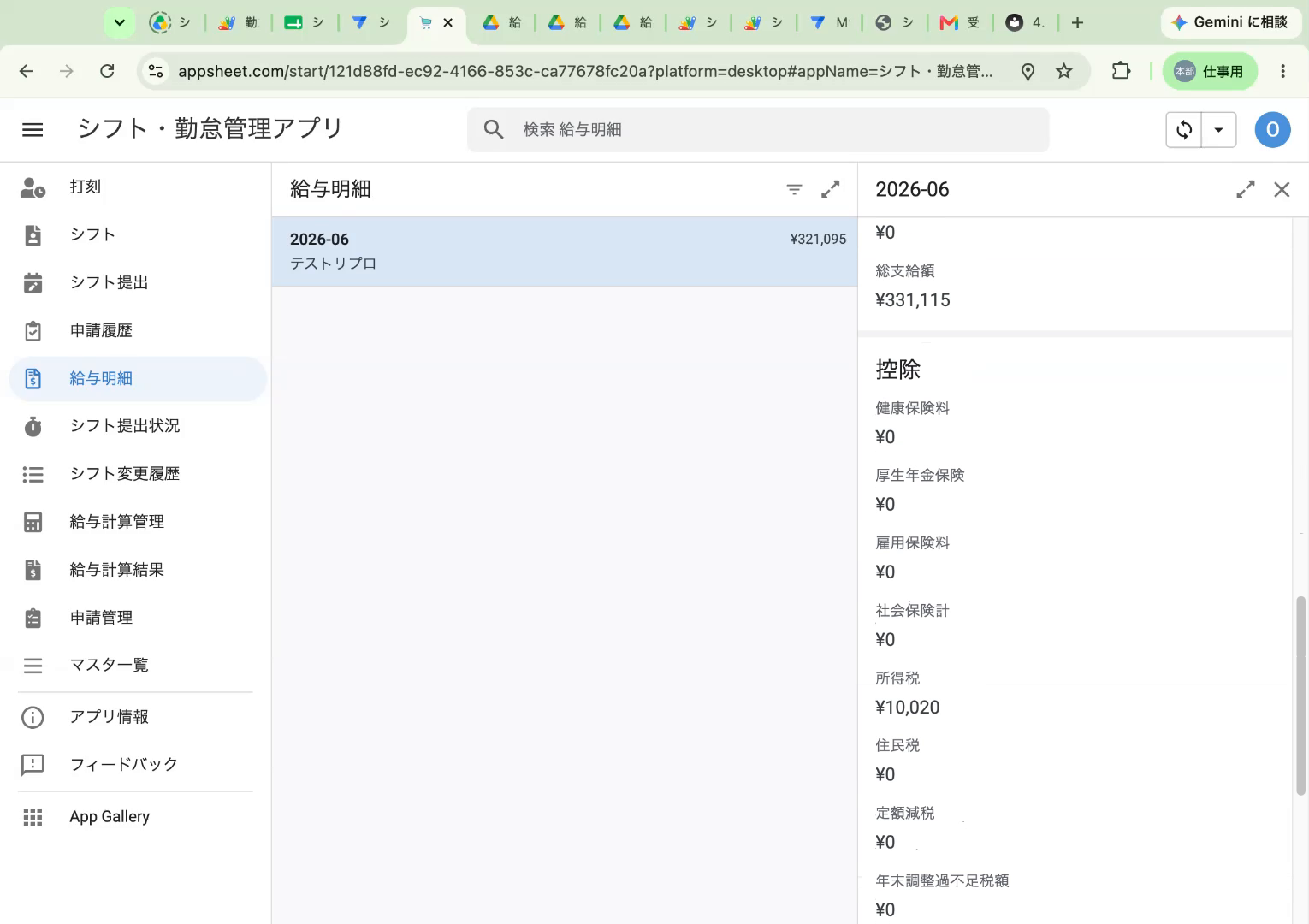Image resolution: width=1309 pixels, height=924 pixels.
Task: Click the 控除 section heading
Action: click(x=898, y=370)
